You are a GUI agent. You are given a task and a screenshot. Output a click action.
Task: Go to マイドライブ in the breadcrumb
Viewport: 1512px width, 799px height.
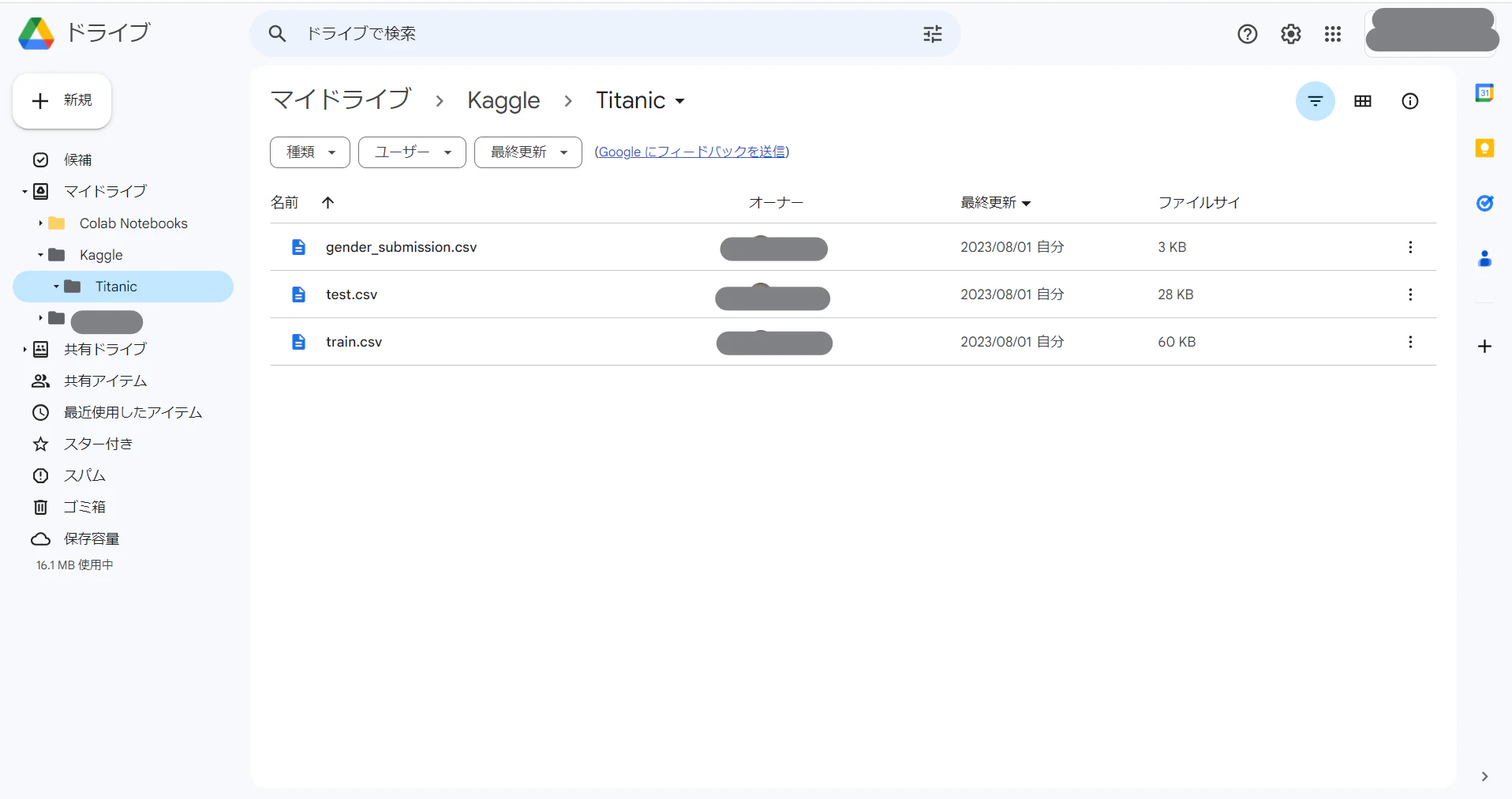(x=341, y=100)
